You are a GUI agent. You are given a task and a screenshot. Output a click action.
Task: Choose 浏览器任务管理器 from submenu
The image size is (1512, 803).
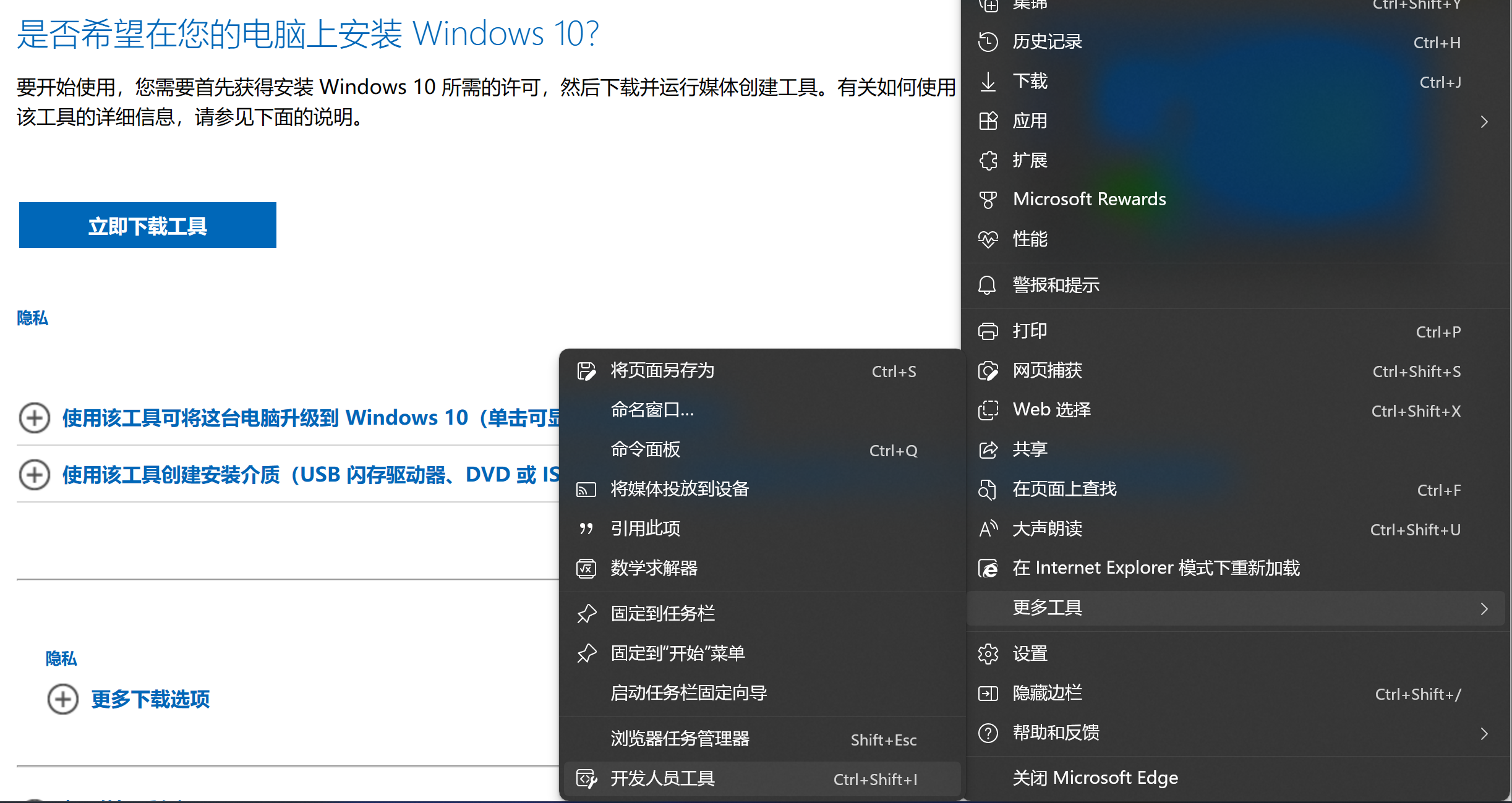680,739
